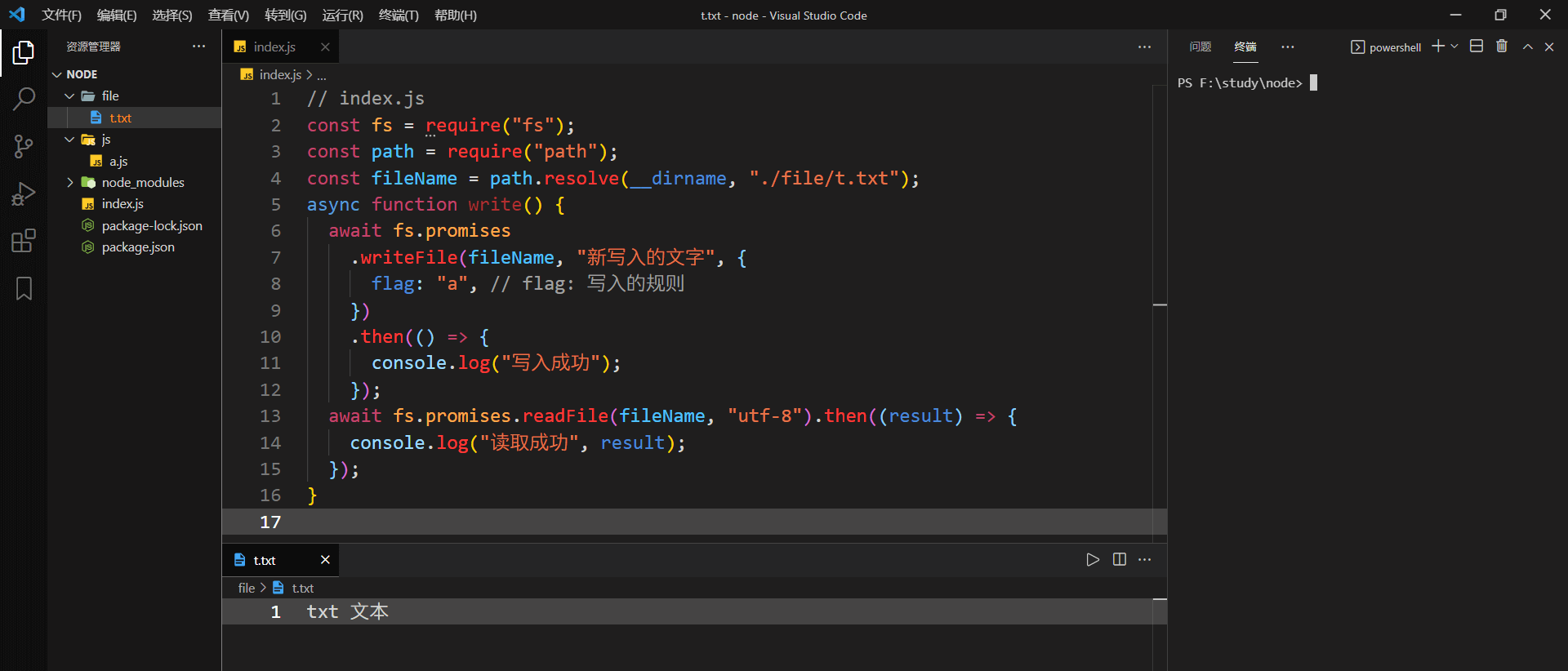
Task: Focus the PowerShell terminal prompt
Action: [x=1247, y=82]
